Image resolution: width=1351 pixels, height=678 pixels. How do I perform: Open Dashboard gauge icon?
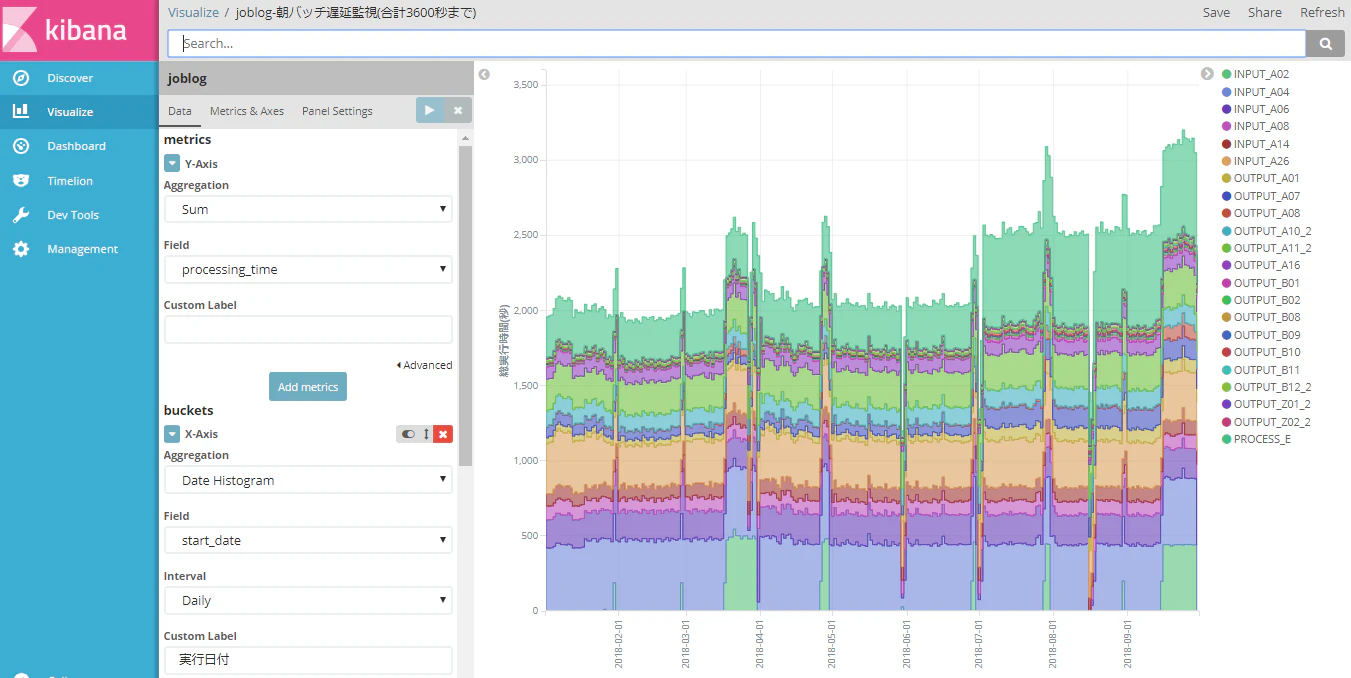tap(21, 146)
